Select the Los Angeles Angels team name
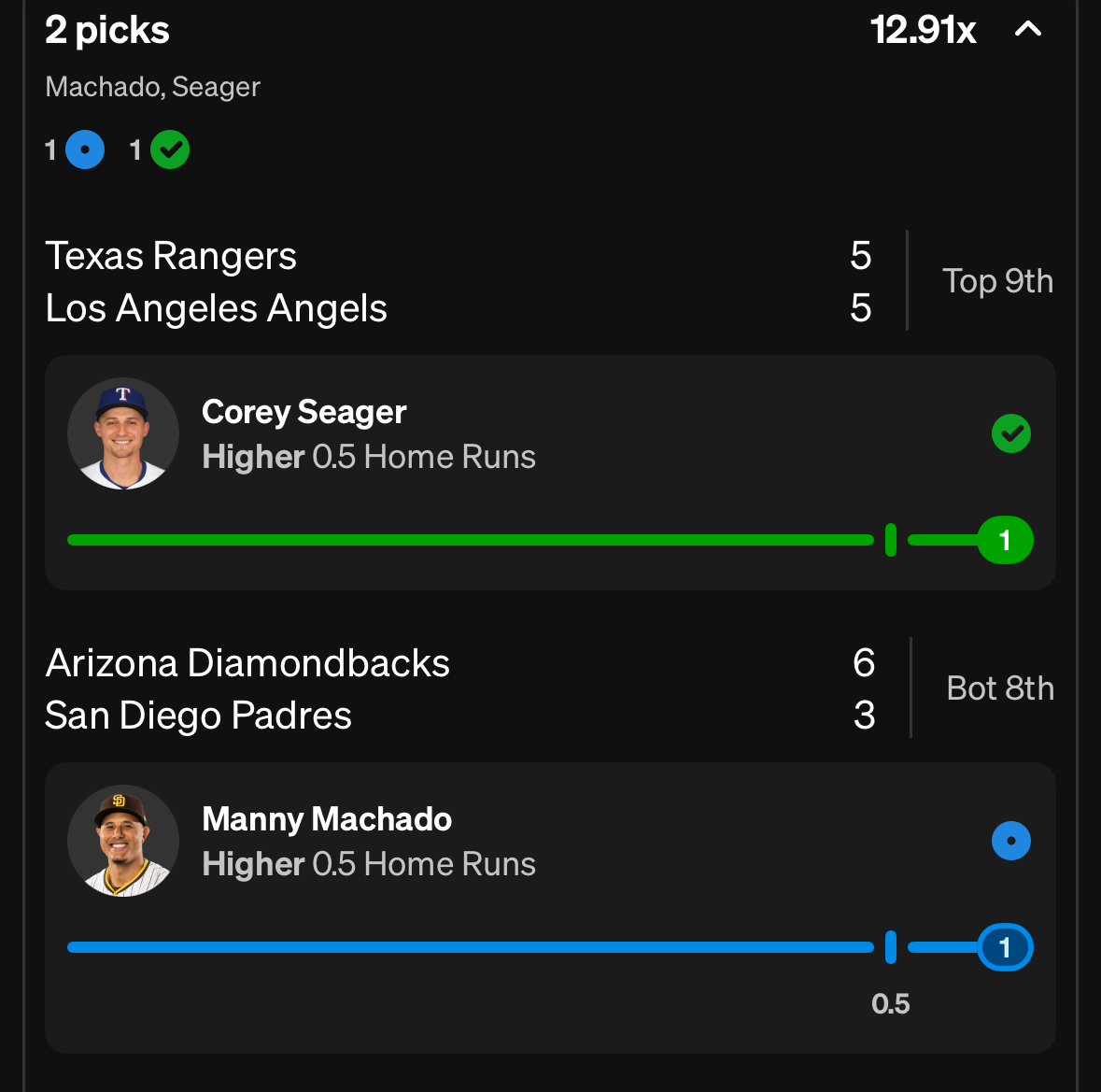The width and height of the screenshot is (1101, 1092). [216, 308]
